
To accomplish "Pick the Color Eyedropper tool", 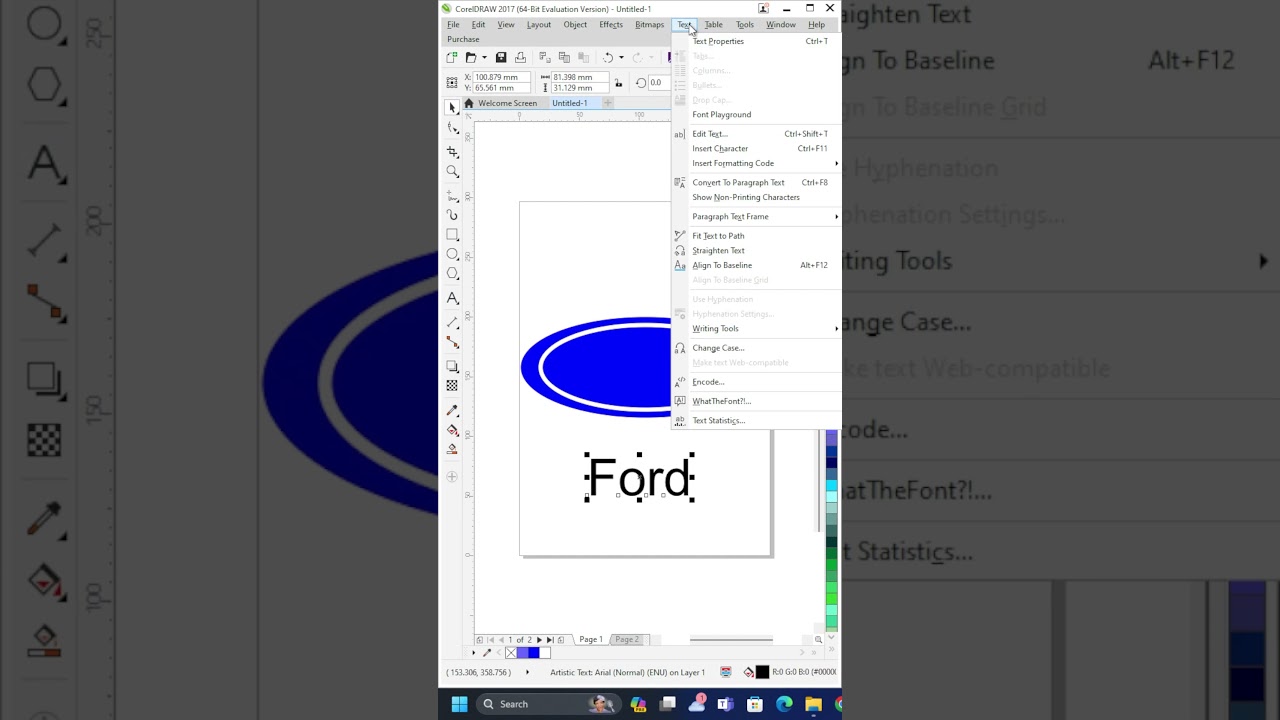I will tap(452, 411).
